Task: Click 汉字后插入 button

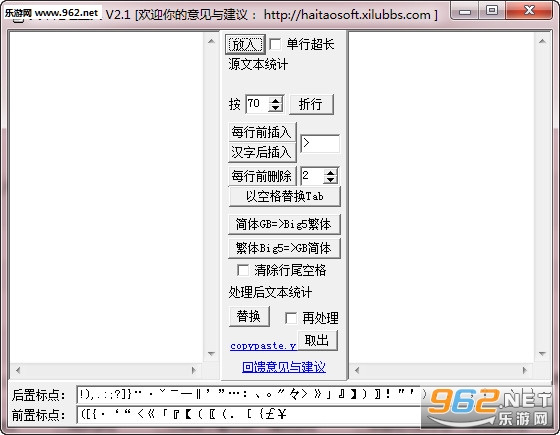Action: point(262,152)
